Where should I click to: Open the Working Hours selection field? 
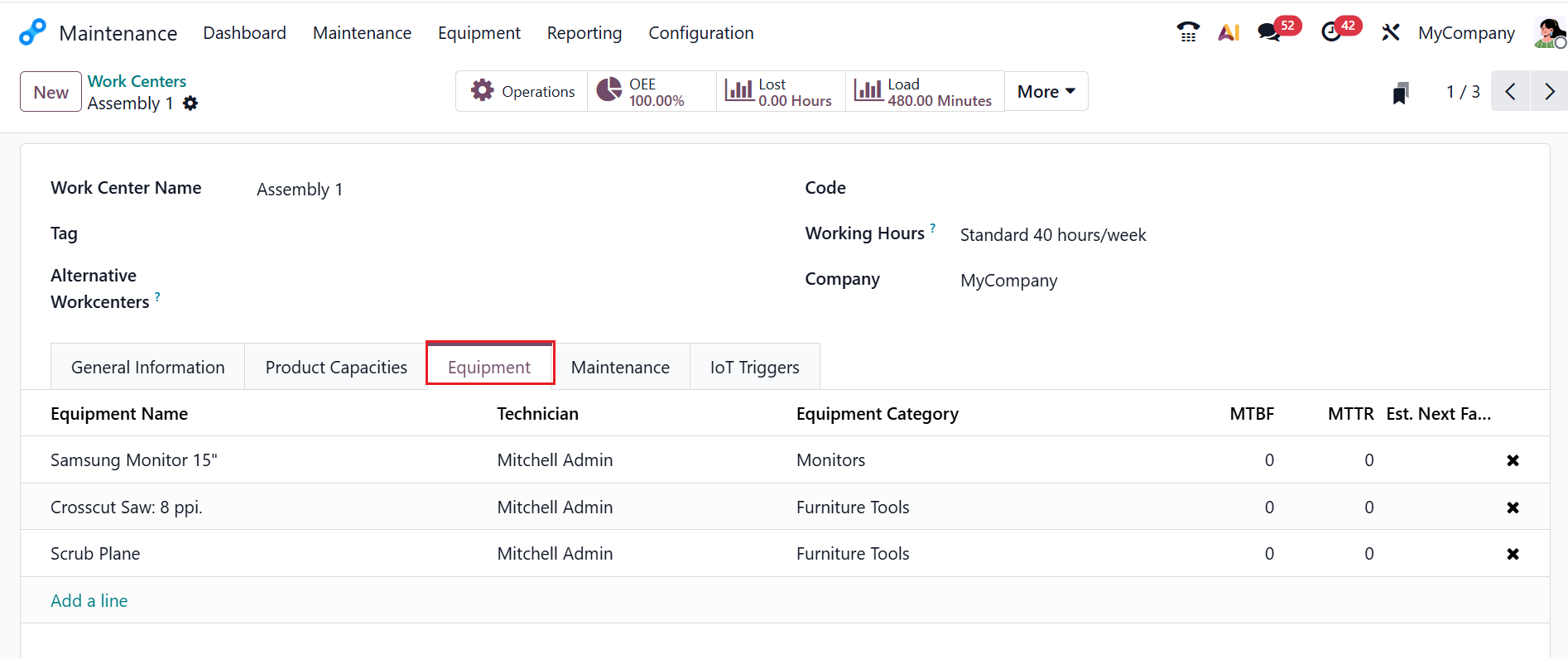tap(1159, 235)
